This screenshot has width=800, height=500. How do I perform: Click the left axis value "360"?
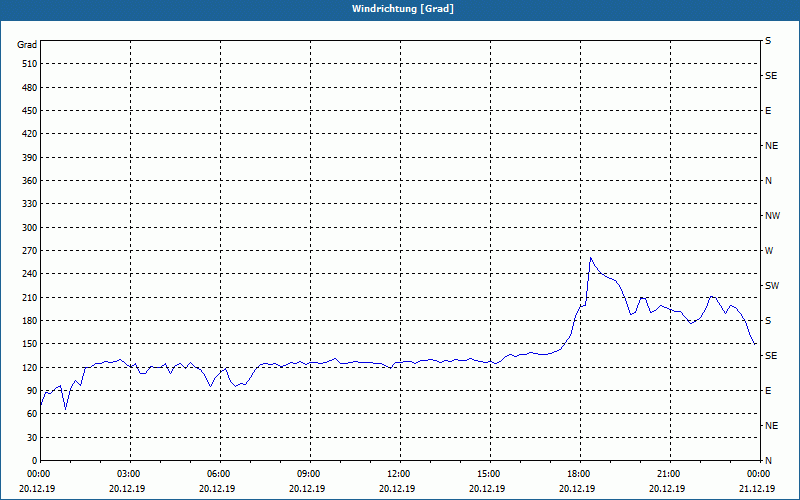click(x=30, y=181)
